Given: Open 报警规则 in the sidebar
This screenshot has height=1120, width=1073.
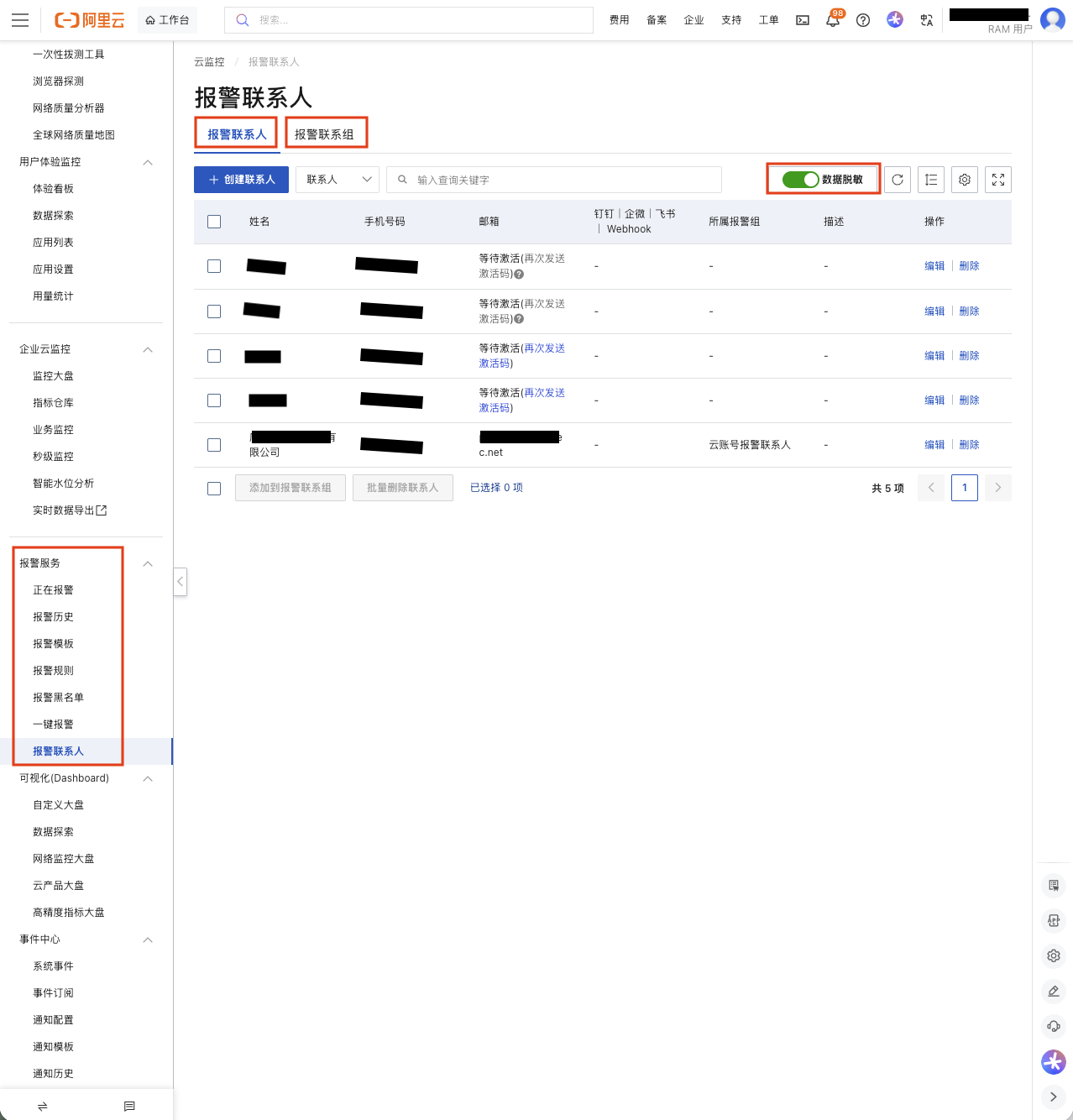Looking at the screenshot, I should [x=53, y=671].
